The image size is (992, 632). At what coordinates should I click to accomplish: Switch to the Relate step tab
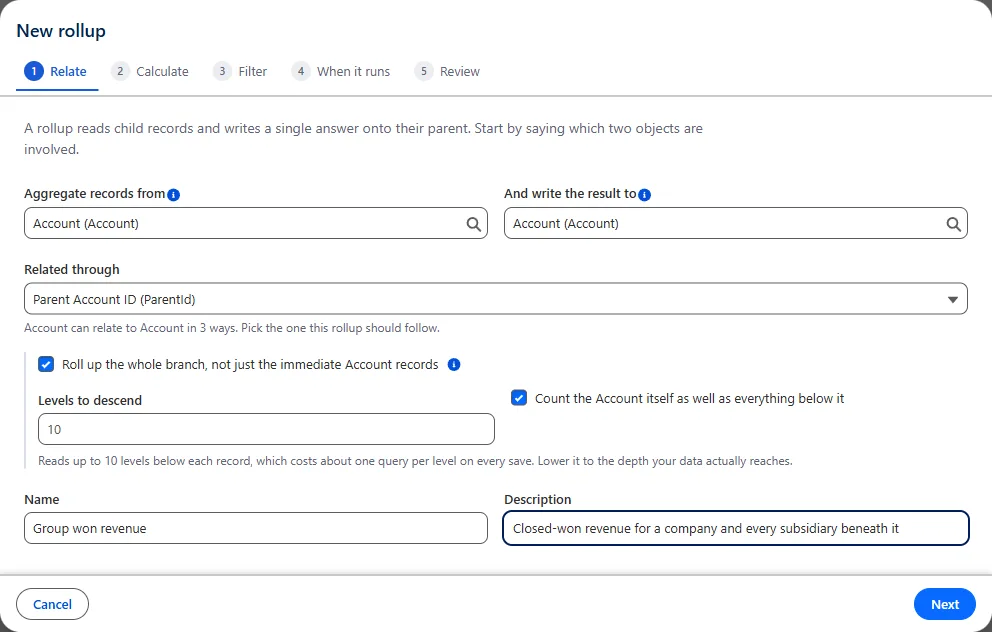point(56,71)
